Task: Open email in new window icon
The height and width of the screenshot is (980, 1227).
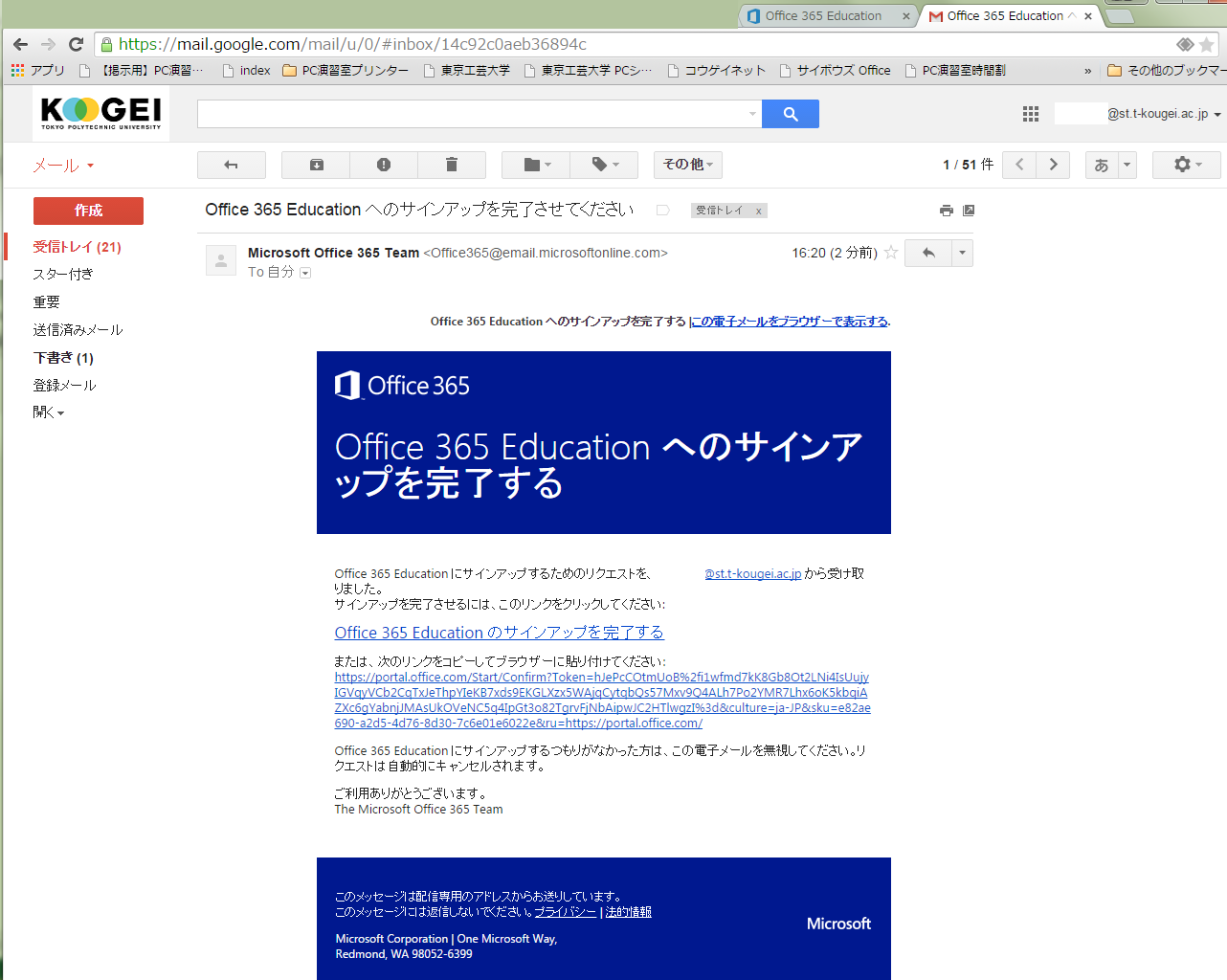Action: 969,211
